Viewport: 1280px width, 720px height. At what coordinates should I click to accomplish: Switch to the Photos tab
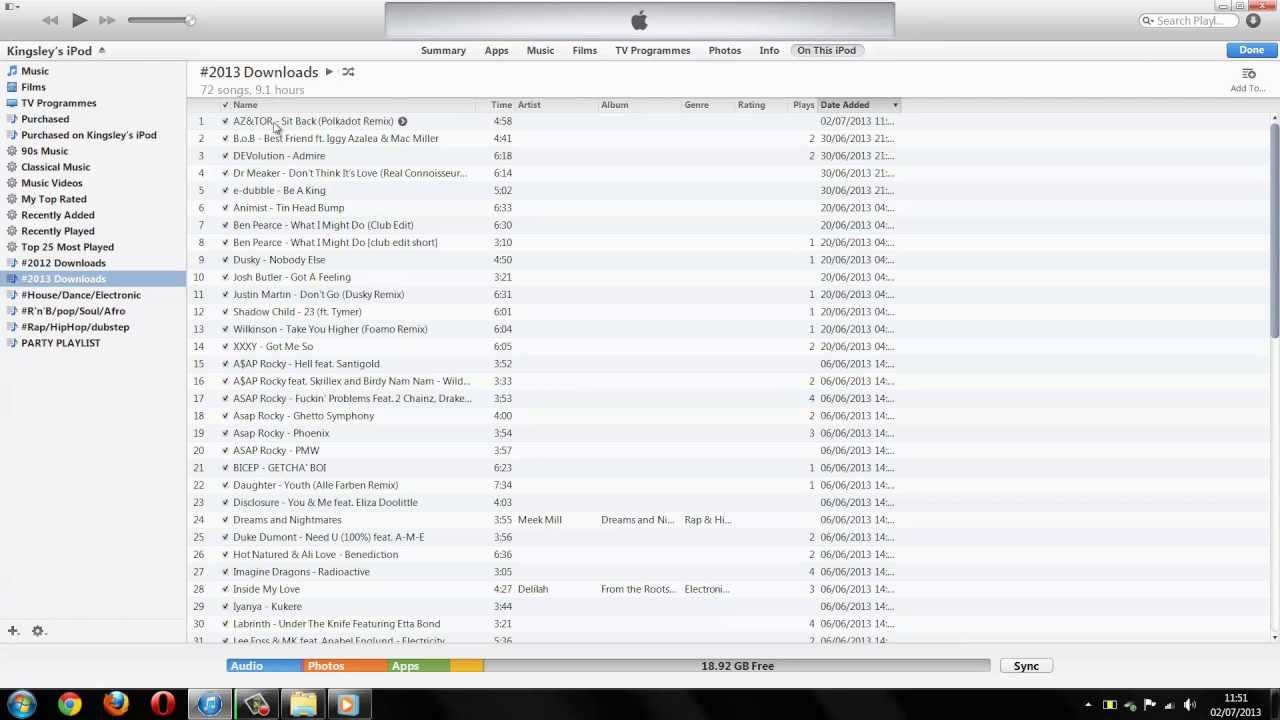724,50
